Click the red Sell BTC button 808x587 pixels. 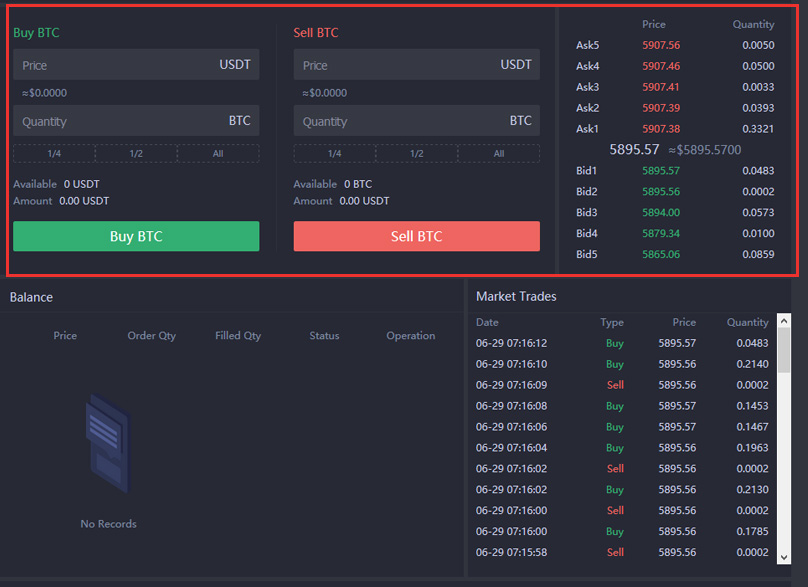416,236
